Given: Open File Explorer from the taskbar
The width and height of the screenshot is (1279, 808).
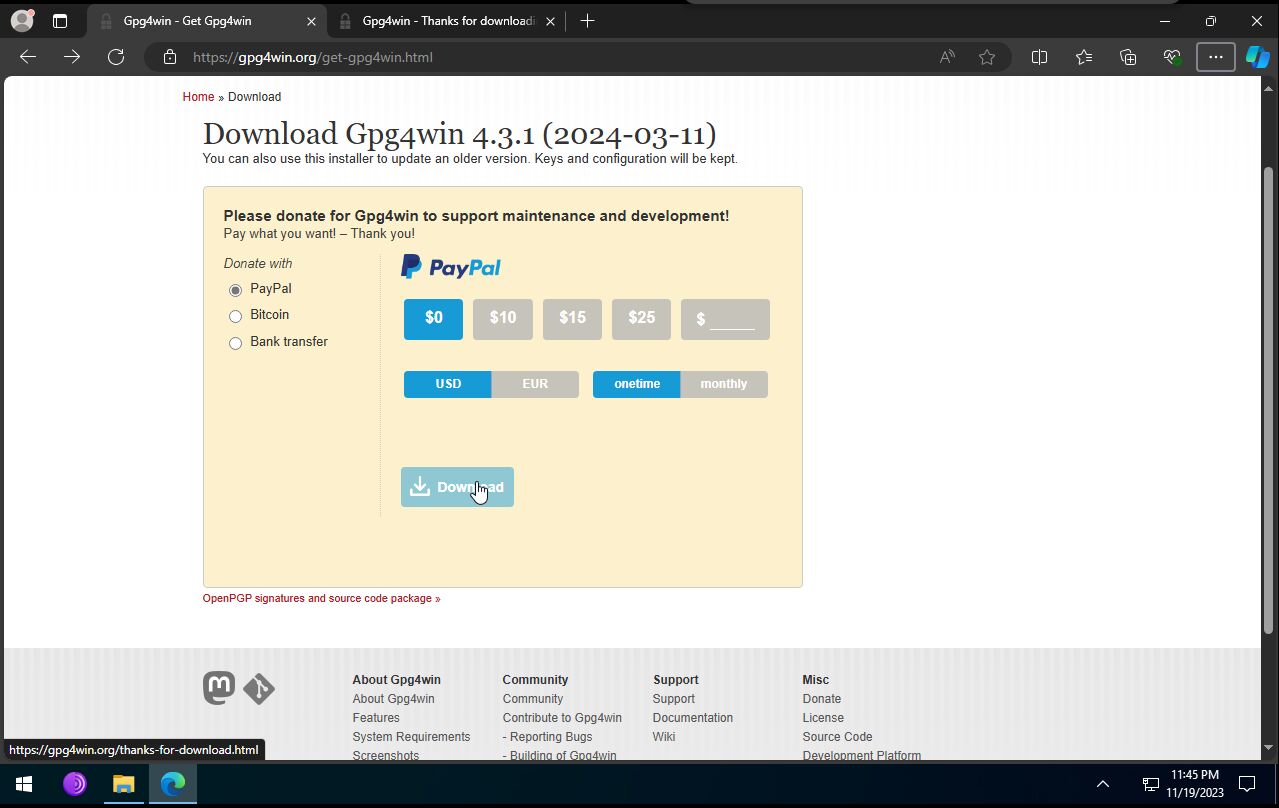Looking at the screenshot, I should (123, 784).
